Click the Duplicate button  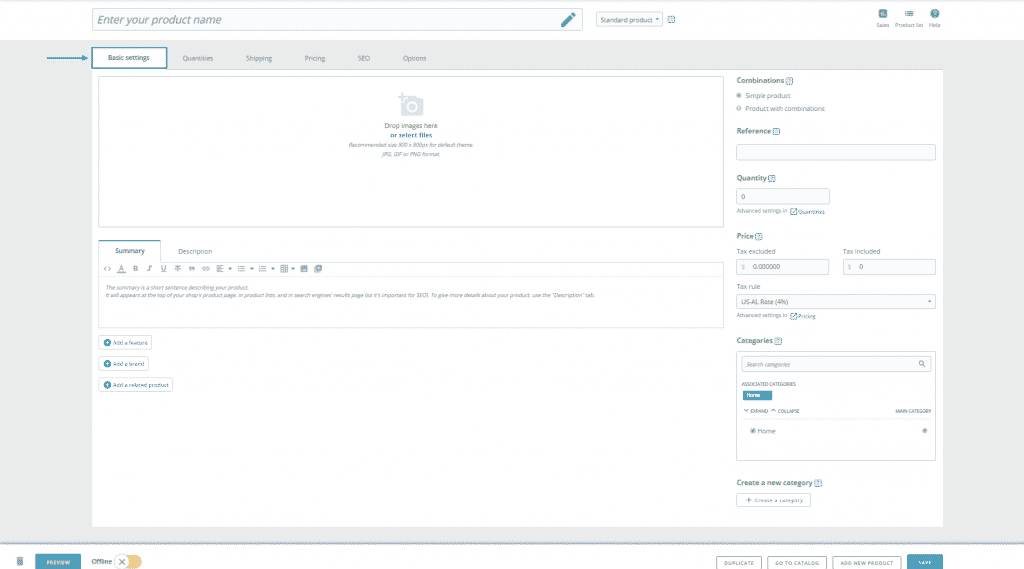click(x=739, y=562)
